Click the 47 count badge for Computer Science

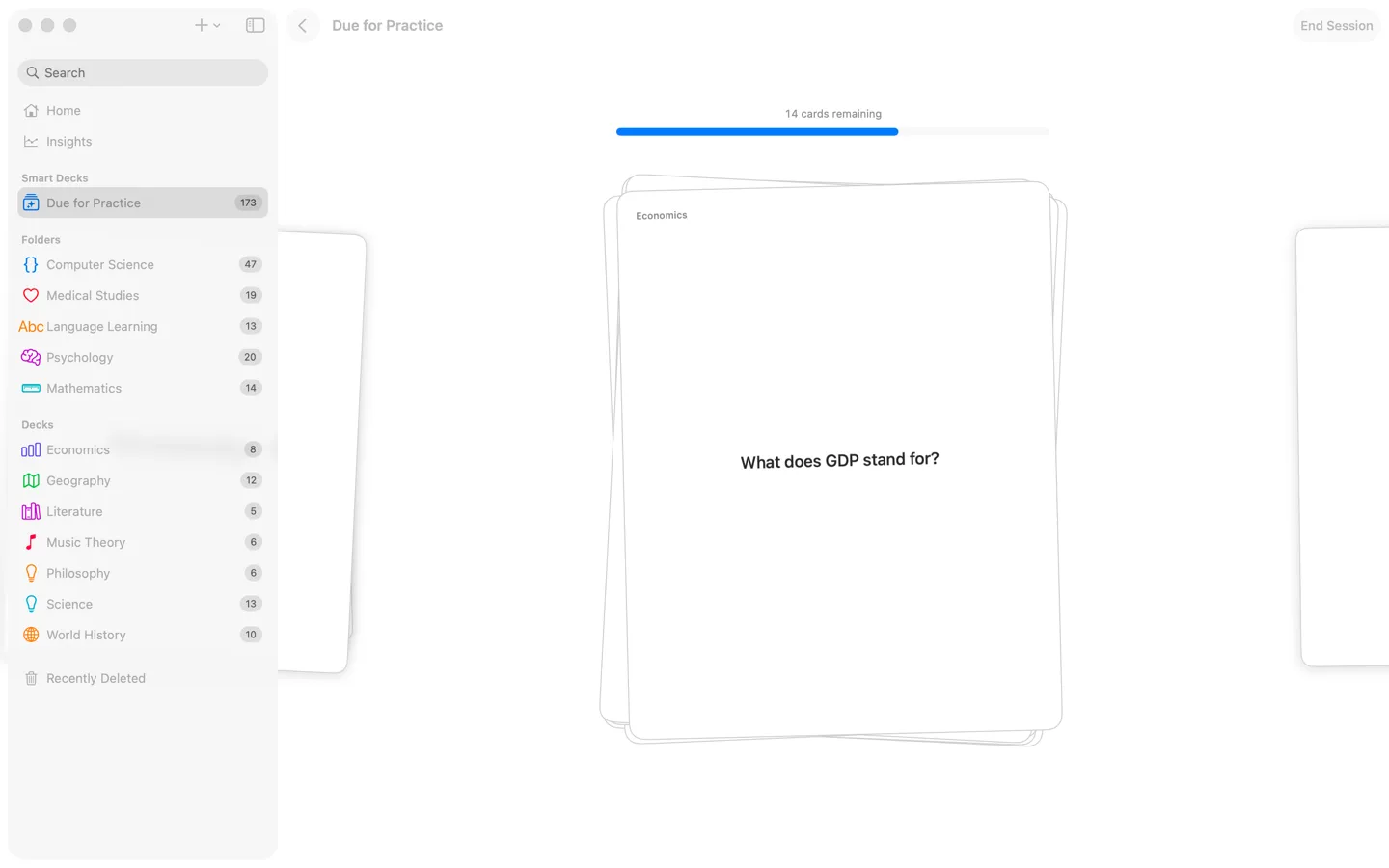(x=251, y=264)
